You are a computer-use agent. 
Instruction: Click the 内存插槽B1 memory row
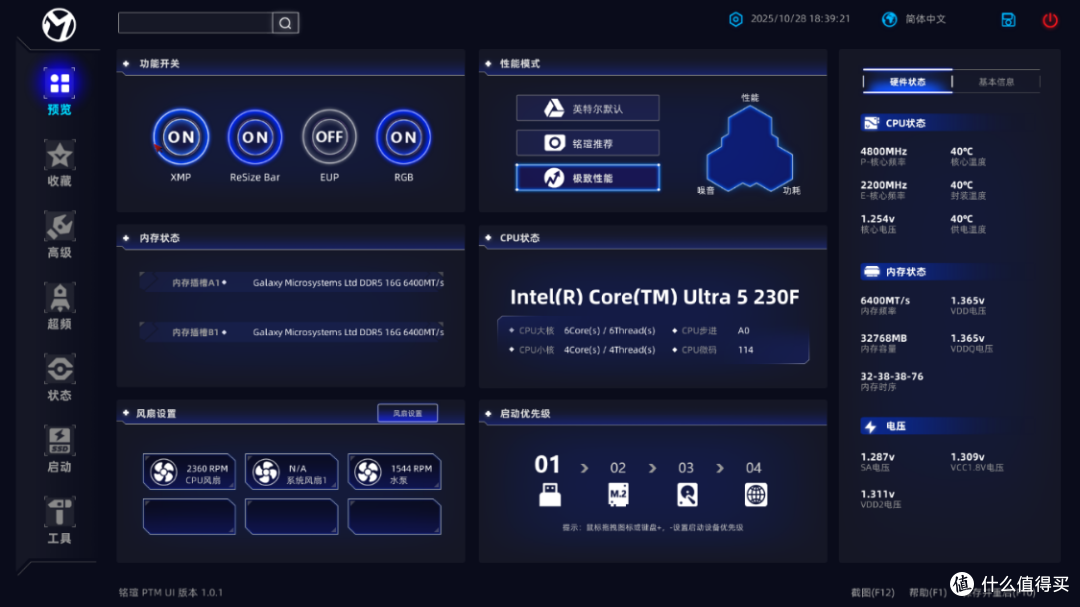[x=291, y=332]
